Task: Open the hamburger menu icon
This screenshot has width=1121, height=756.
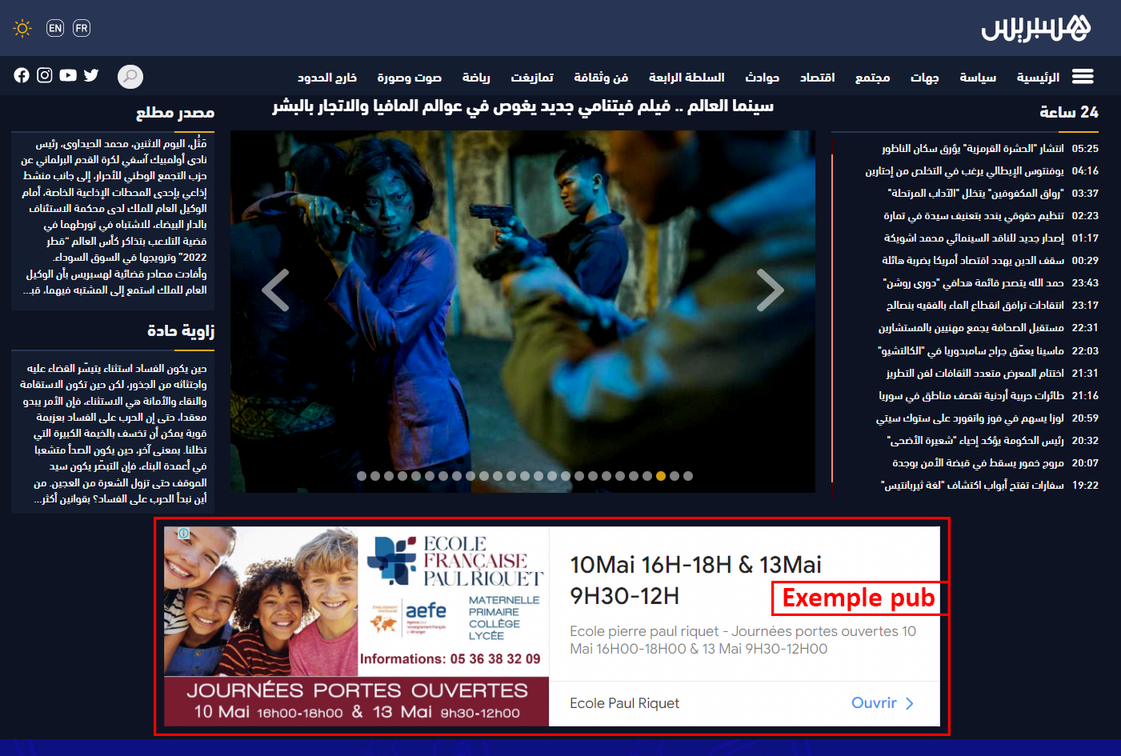Action: pyautogui.click(x=1082, y=77)
